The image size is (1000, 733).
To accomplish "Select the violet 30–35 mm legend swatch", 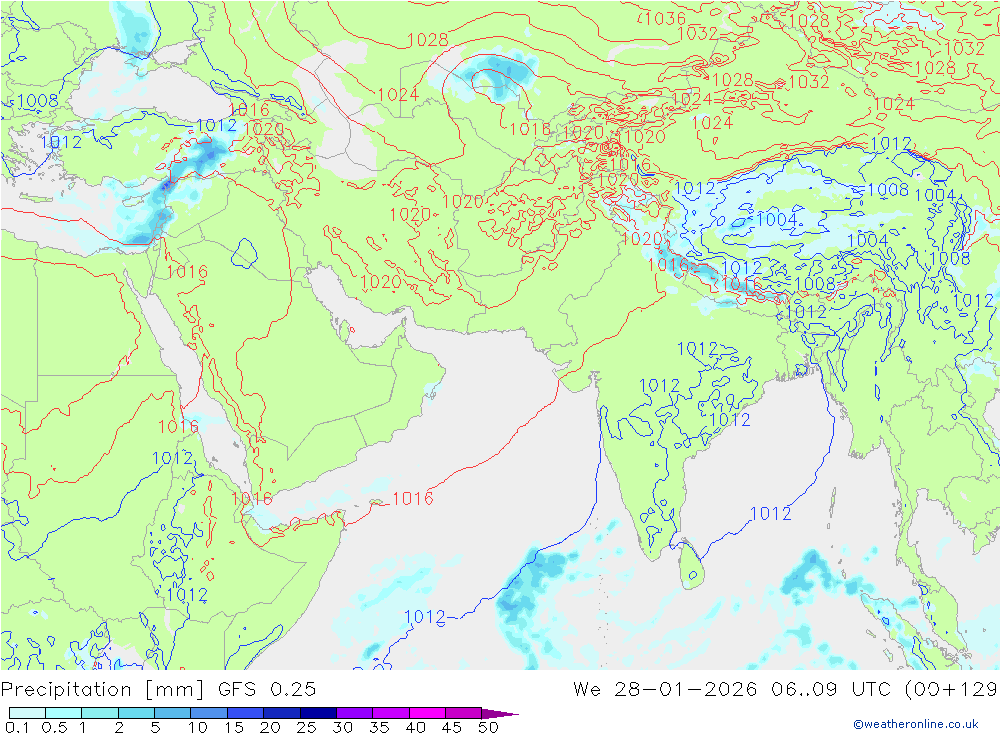I will coord(355,713).
